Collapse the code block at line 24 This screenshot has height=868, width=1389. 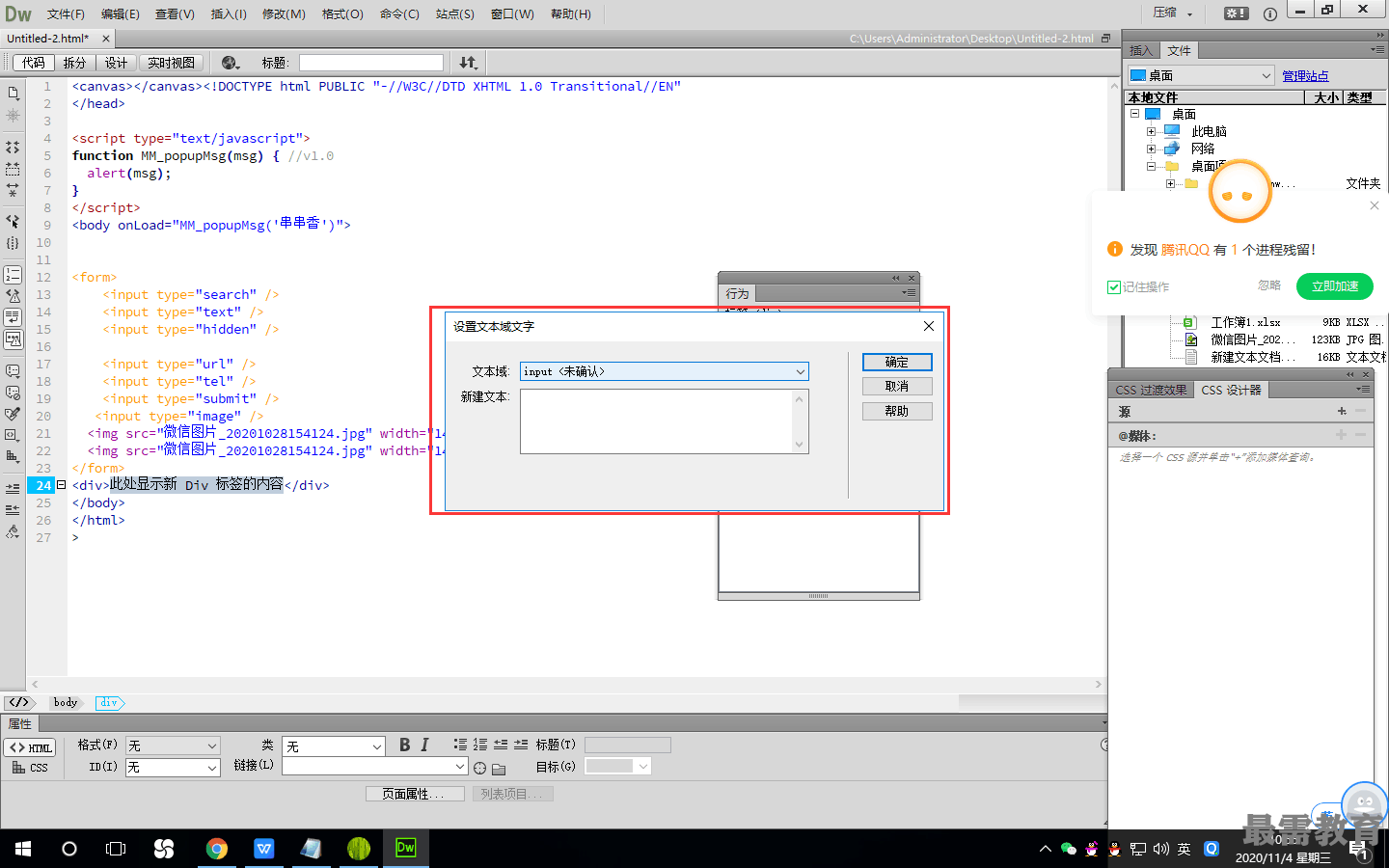(x=62, y=485)
